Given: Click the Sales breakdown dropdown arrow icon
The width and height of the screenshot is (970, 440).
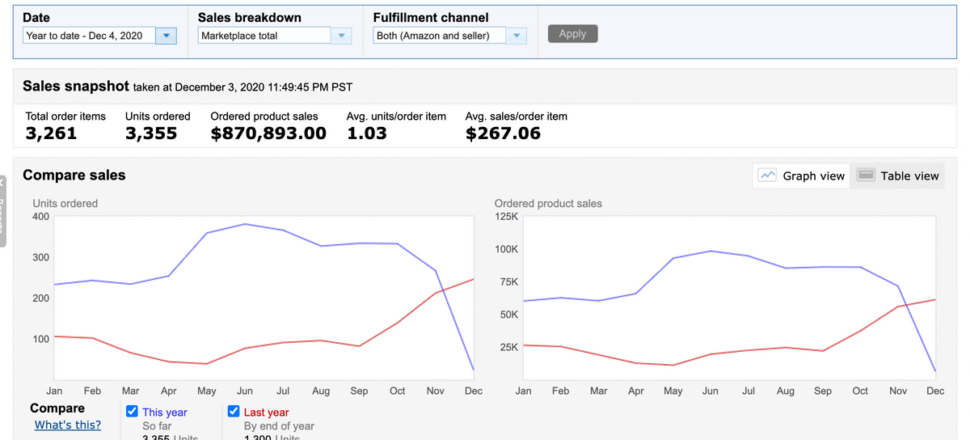Looking at the screenshot, I should point(342,35).
